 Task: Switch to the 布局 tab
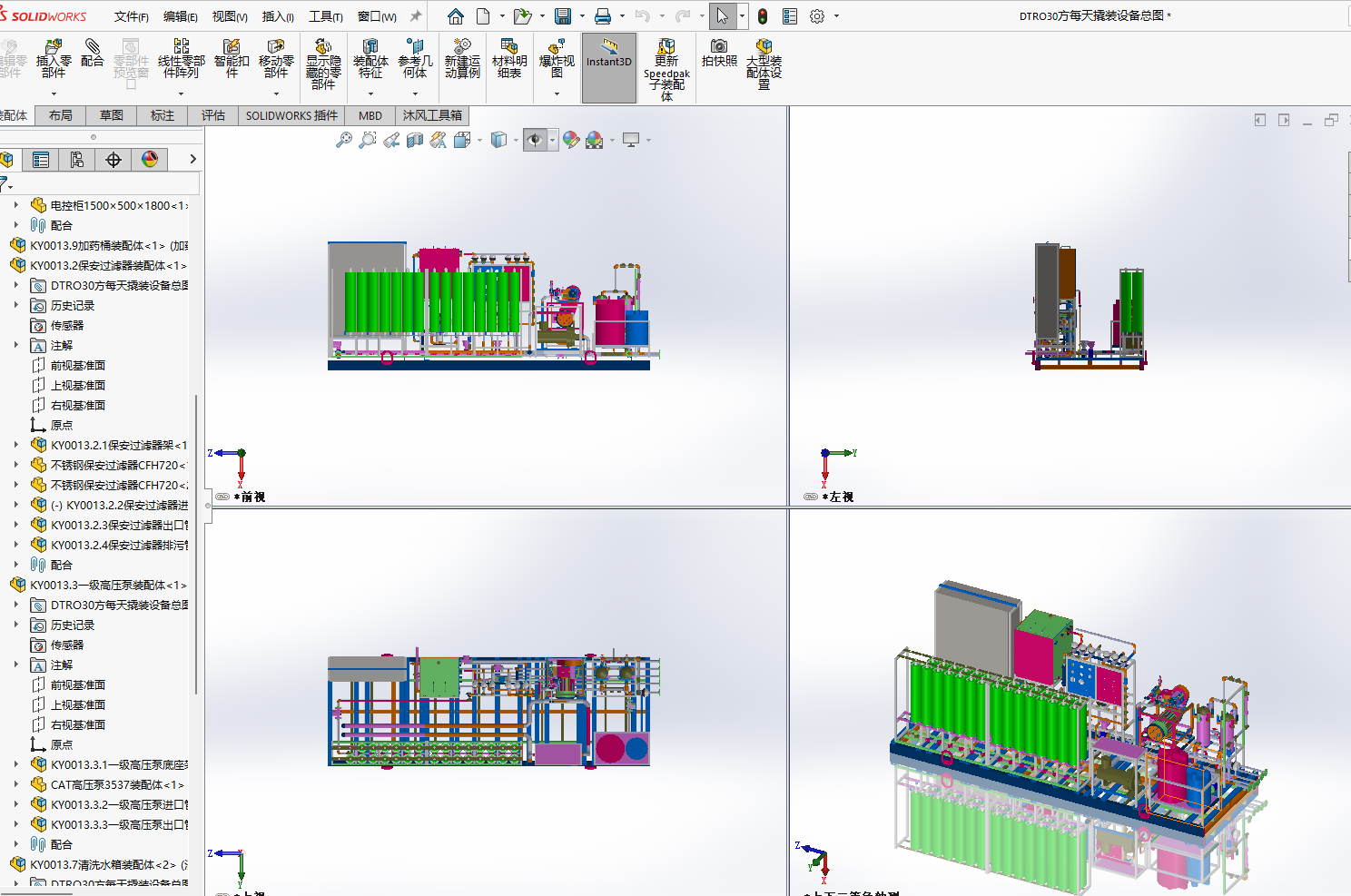61,115
